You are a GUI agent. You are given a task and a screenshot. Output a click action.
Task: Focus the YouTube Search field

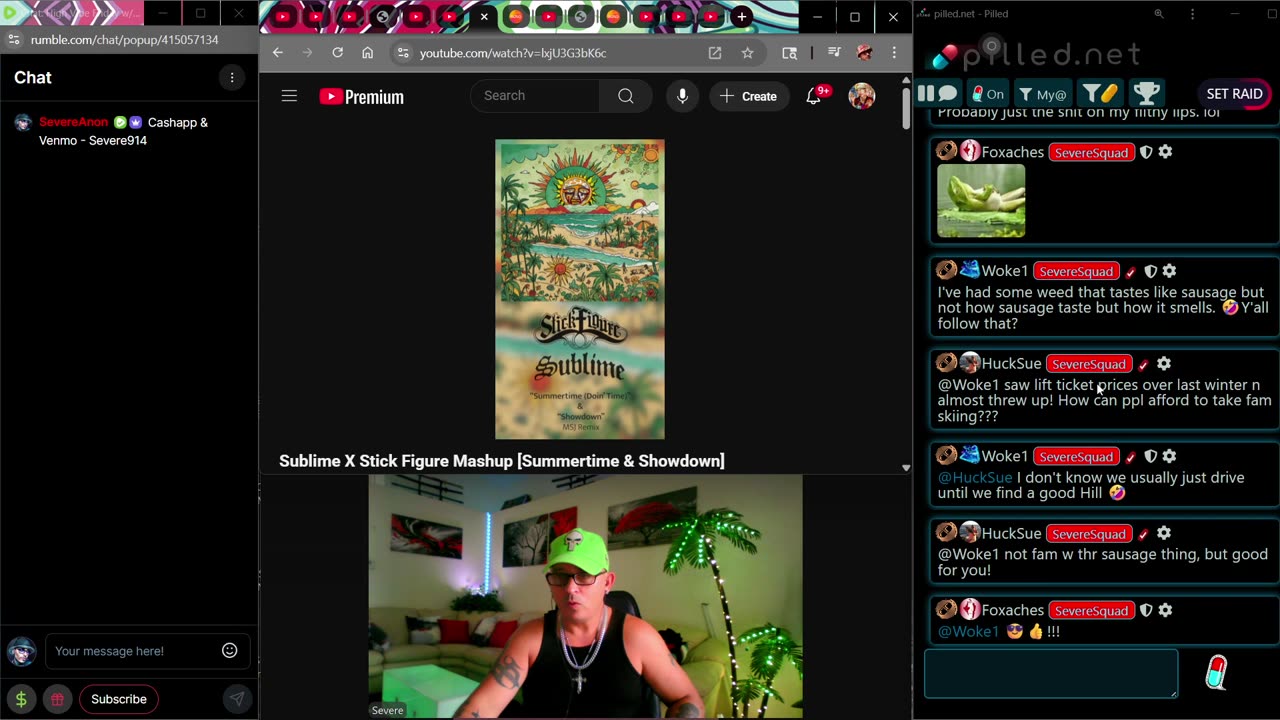click(535, 96)
